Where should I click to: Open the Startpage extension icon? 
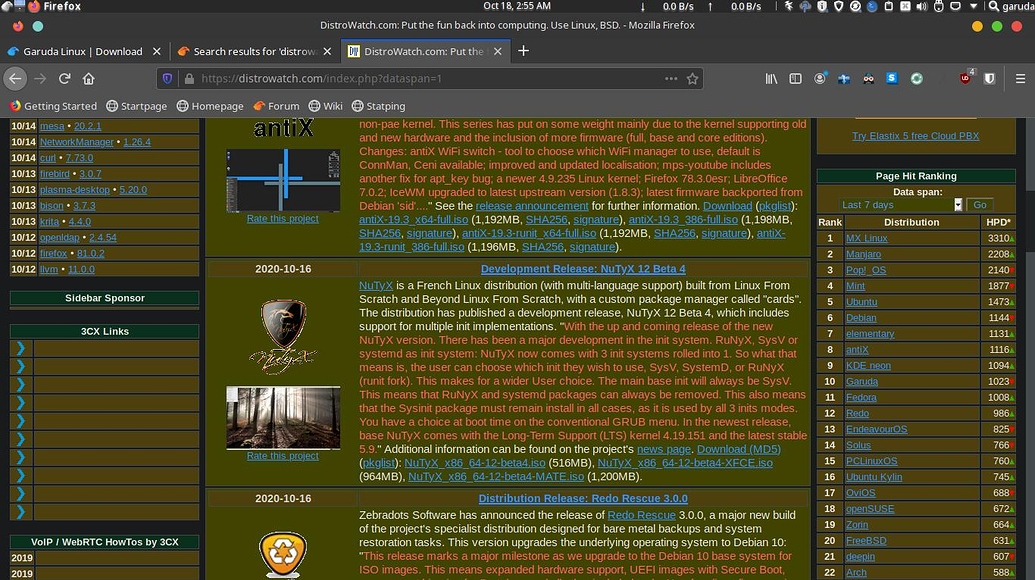pyautogui.click(x=891, y=78)
